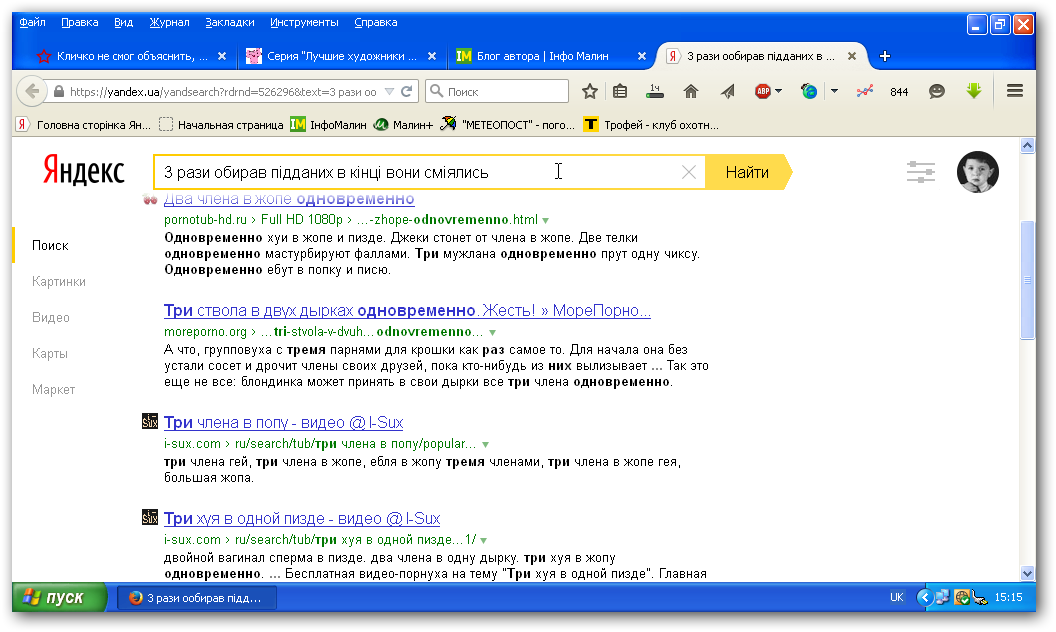
Task: Click the taskbar clock showing 15:15
Action: [1008, 598]
